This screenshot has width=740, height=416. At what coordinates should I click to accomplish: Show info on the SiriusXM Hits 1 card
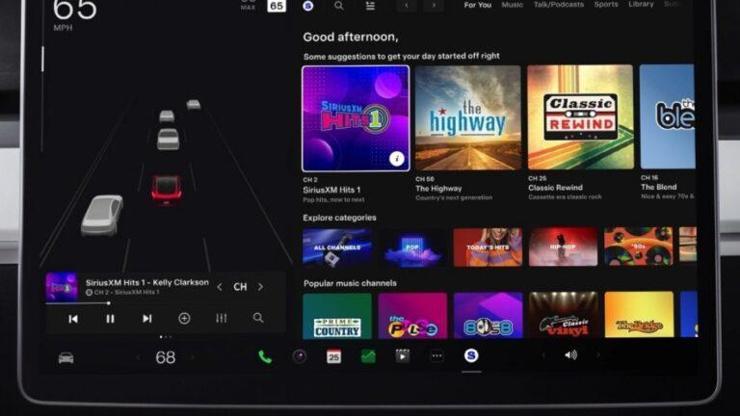tap(396, 159)
